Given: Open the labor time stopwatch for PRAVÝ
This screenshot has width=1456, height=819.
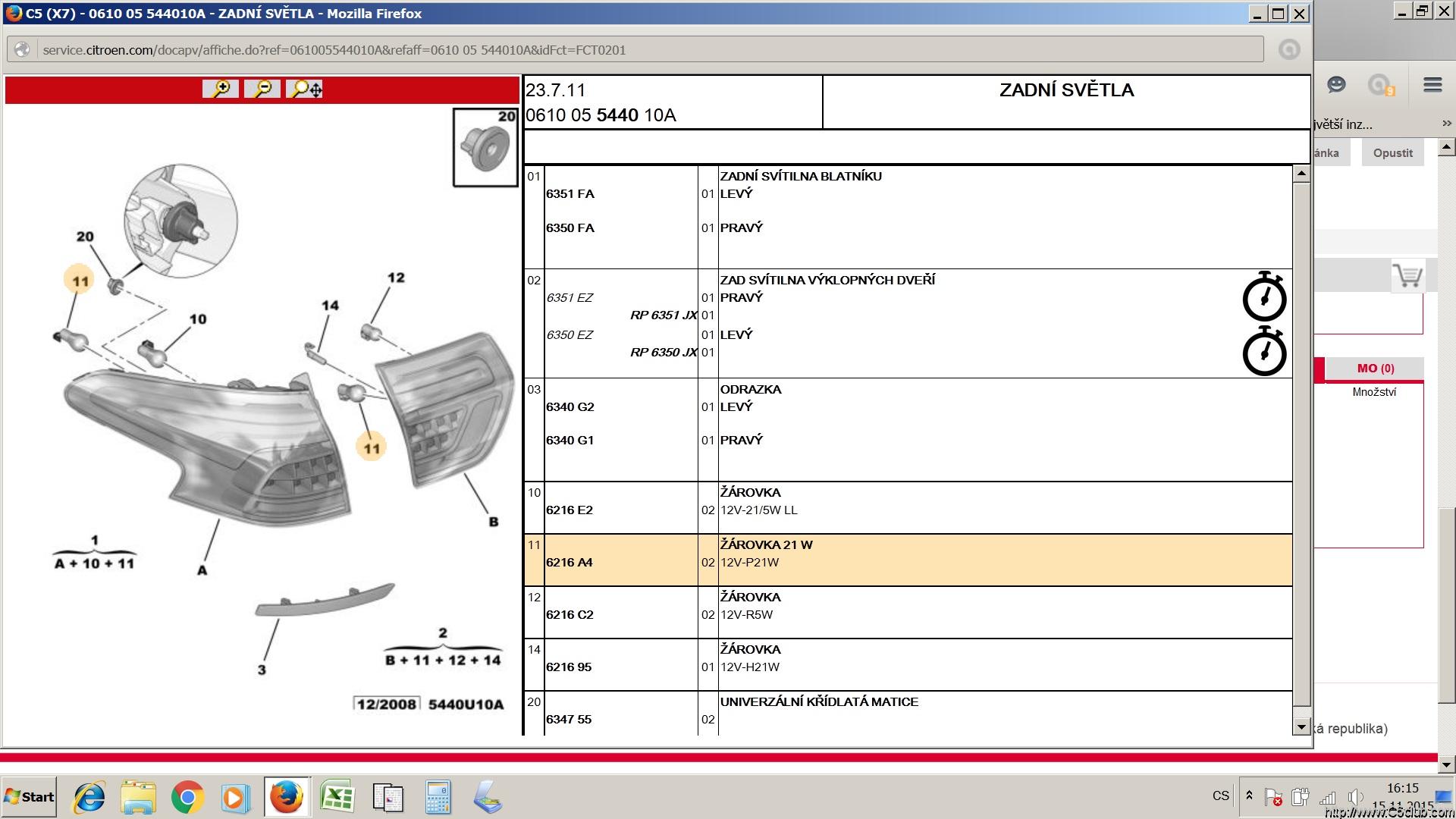Looking at the screenshot, I should (1264, 297).
